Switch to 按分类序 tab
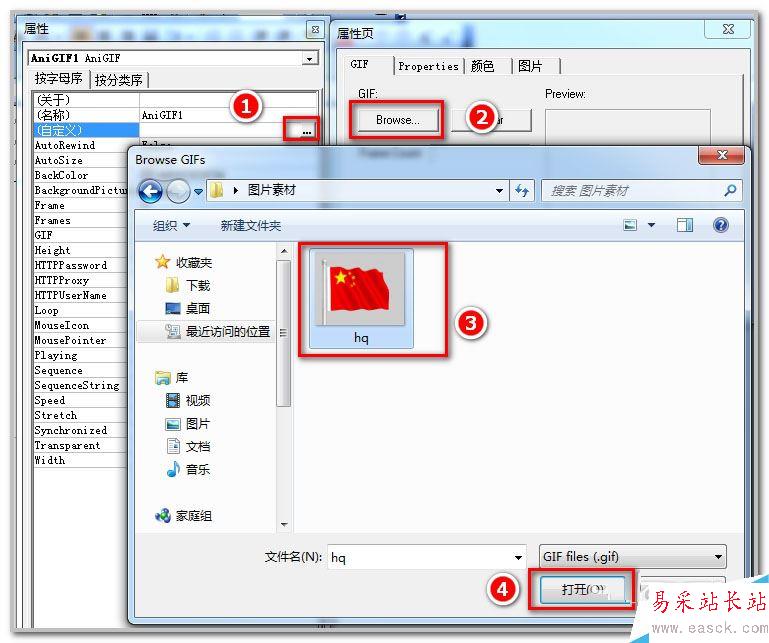Viewport: 769px width, 643px height. (x=118, y=79)
